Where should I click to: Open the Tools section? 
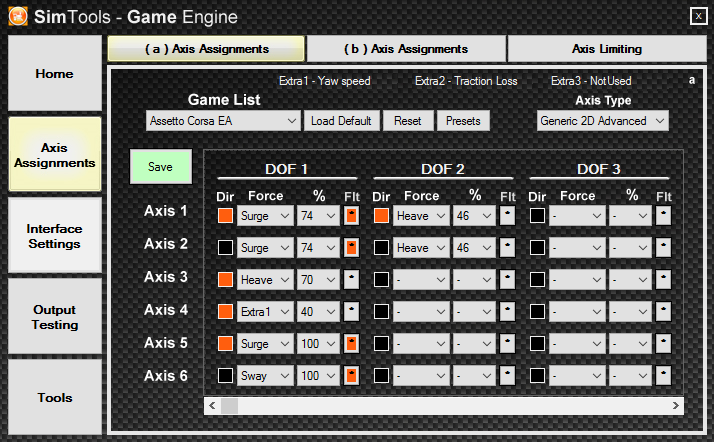pyautogui.click(x=55, y=397)
